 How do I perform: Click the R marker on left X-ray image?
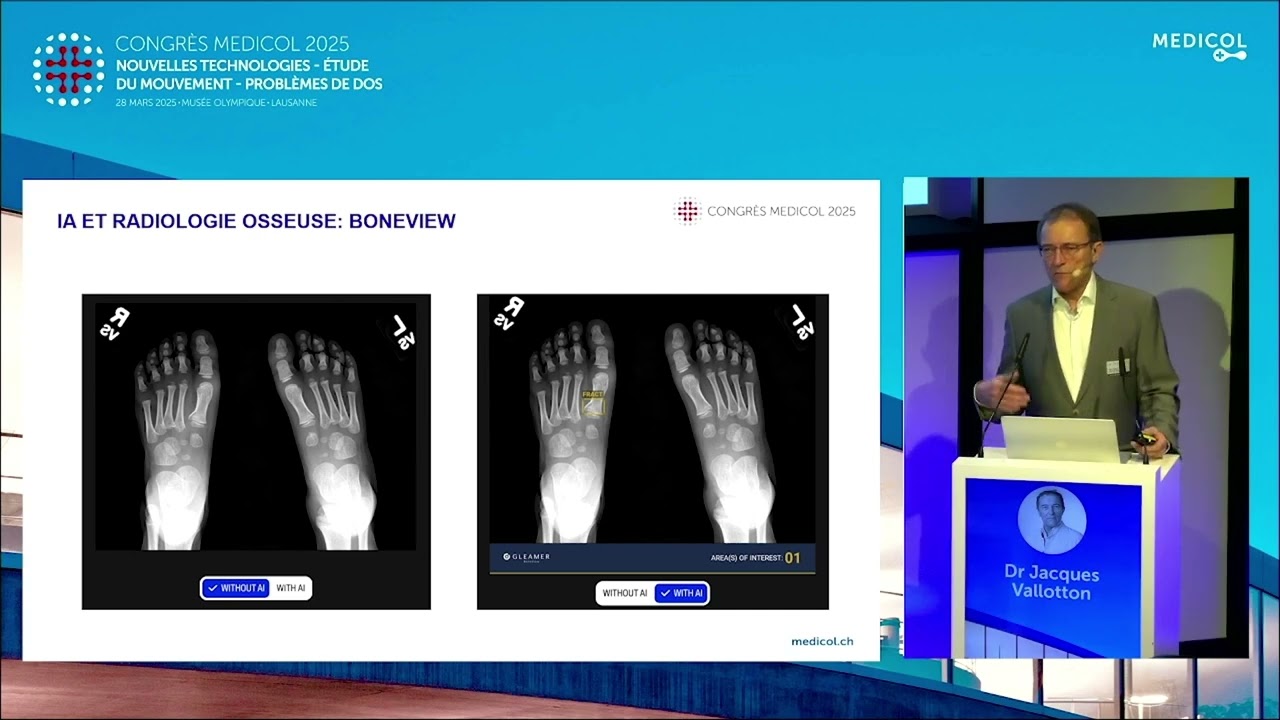click(115, 323)
